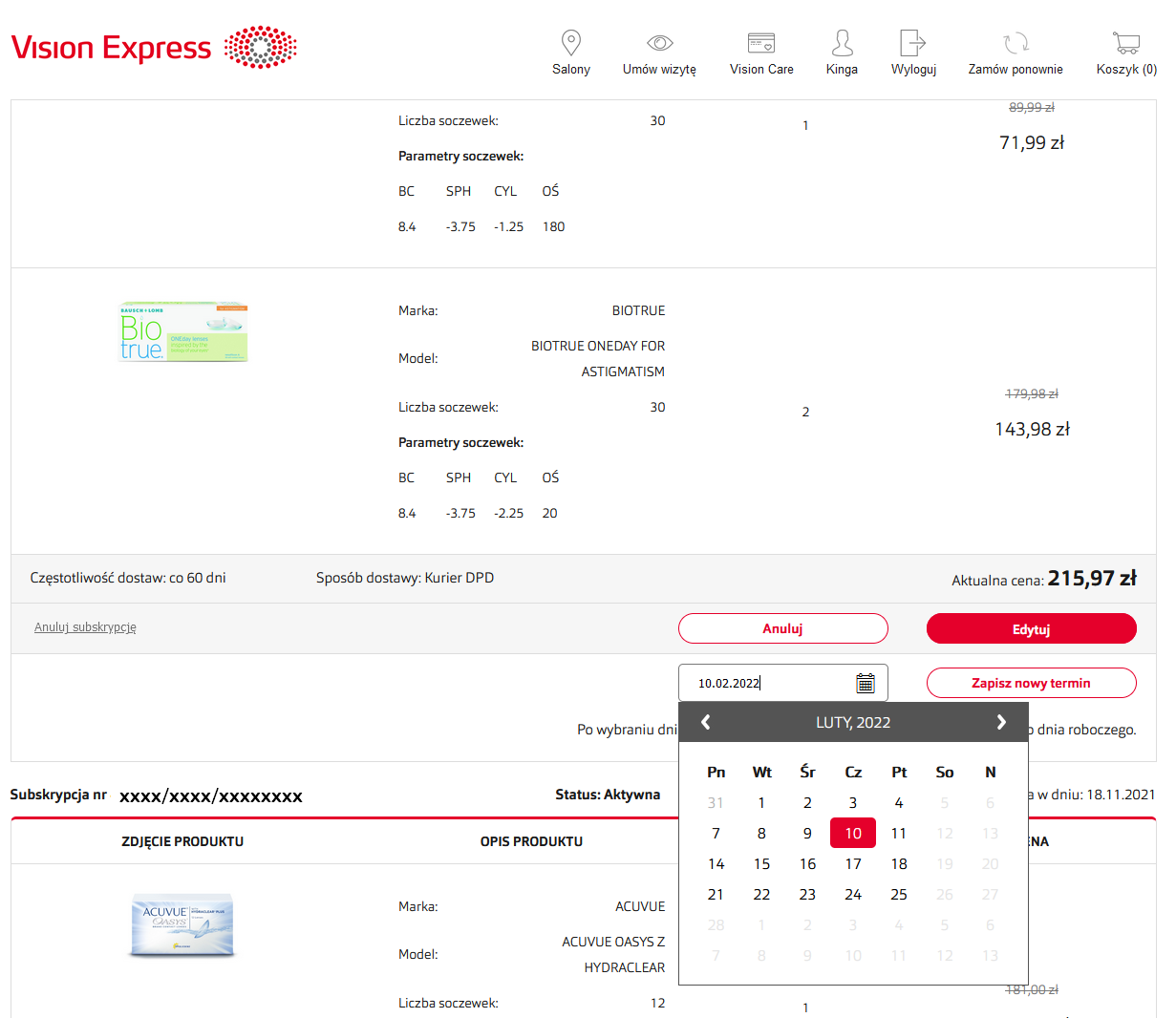Click the Umów wizytę eye icon
1176x1018 pixels.
[x=660, y=43]
